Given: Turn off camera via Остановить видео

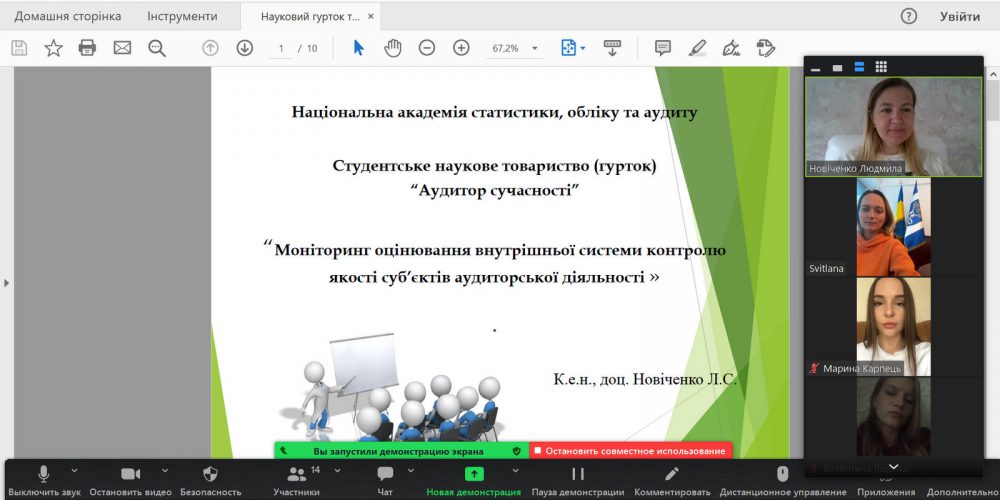Looking at the screenshot, I should point(130,480).
